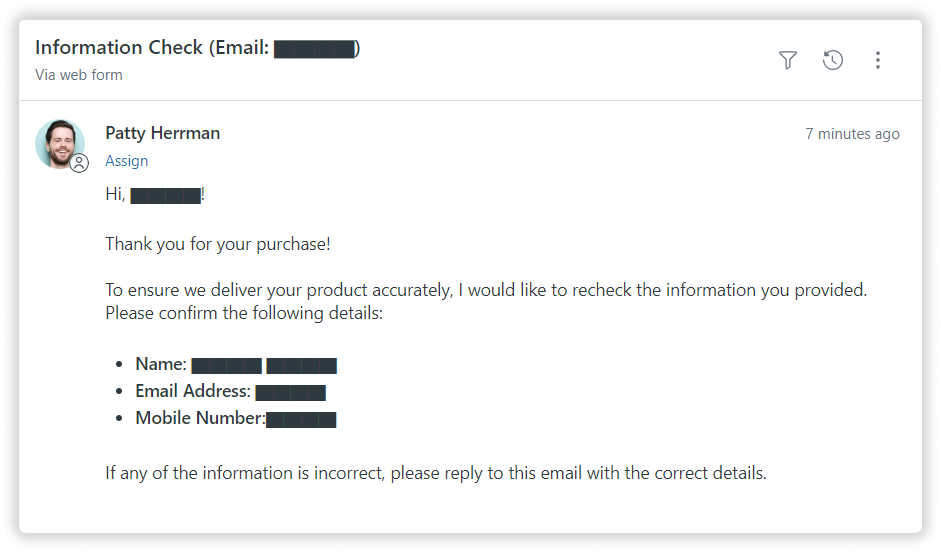Image resolution: width=941 pixels, height=552 pixels.
Task: Click Patty Herrman's avatar photo
Action: click(59, 143)
